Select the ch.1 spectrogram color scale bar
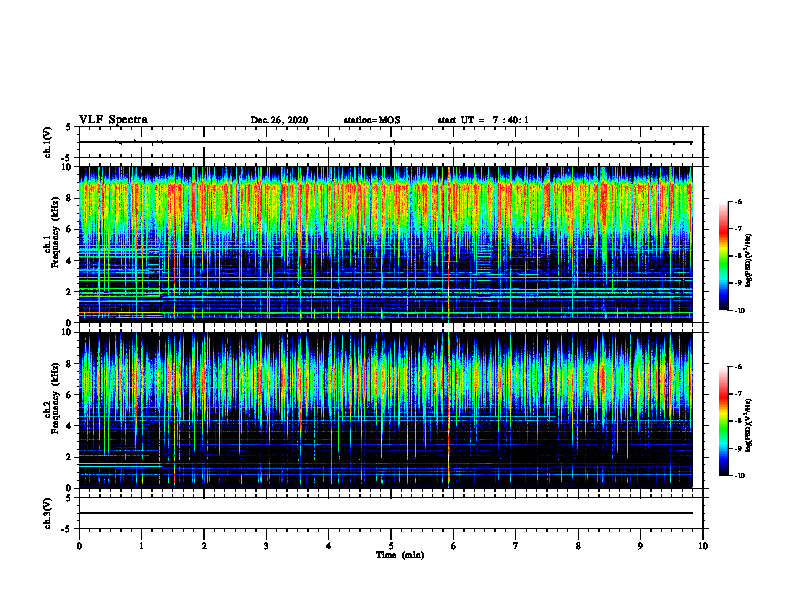This screenshot has width=792, height=612. (723, 256)
